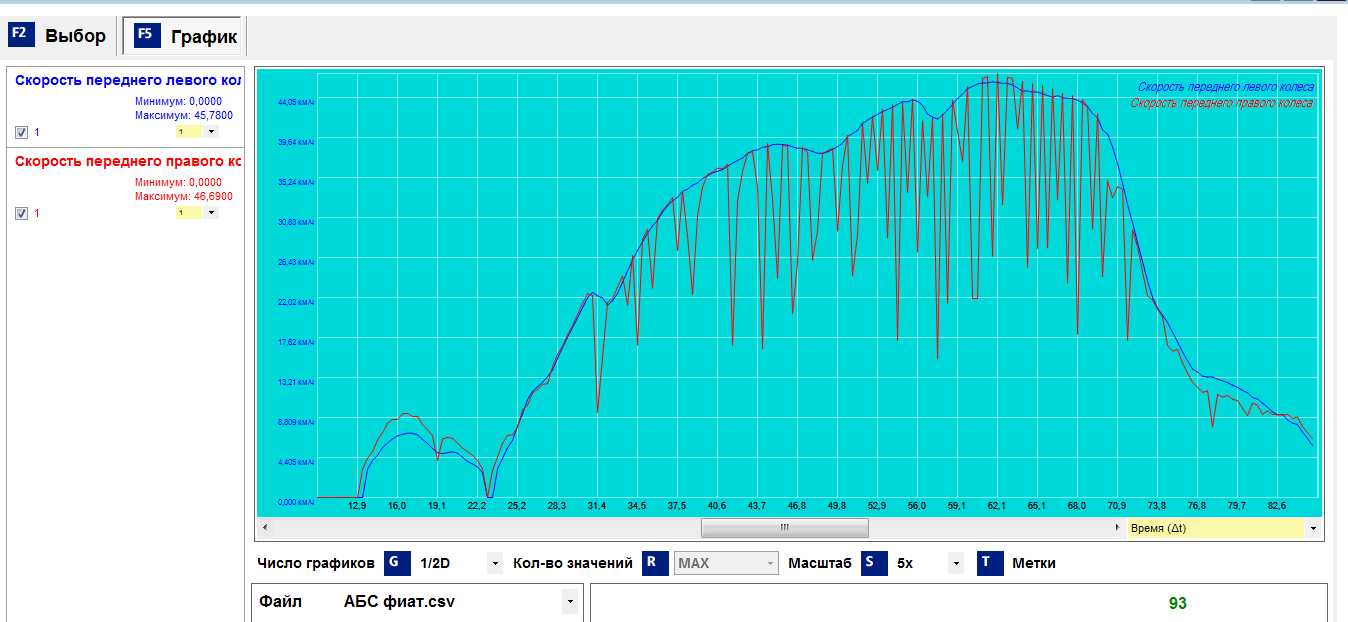Switch to the График tab

click(x=186, y=36)
